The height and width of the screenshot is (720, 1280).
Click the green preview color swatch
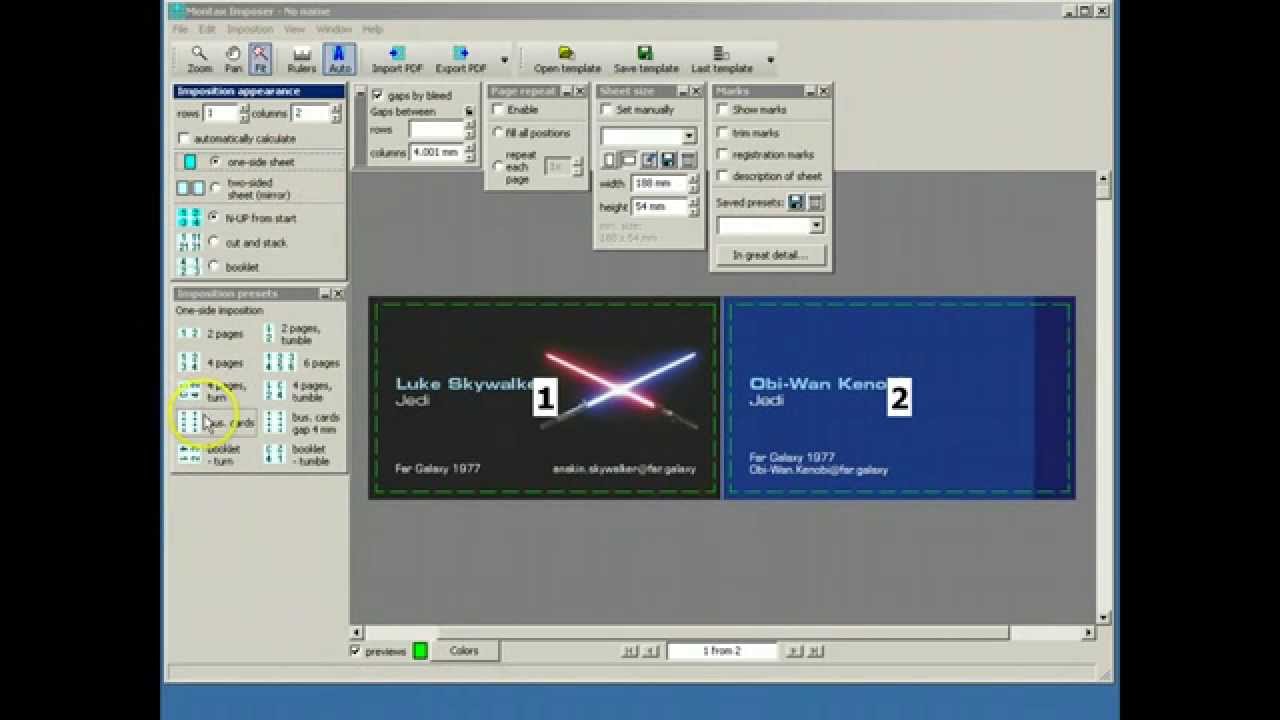420,651
